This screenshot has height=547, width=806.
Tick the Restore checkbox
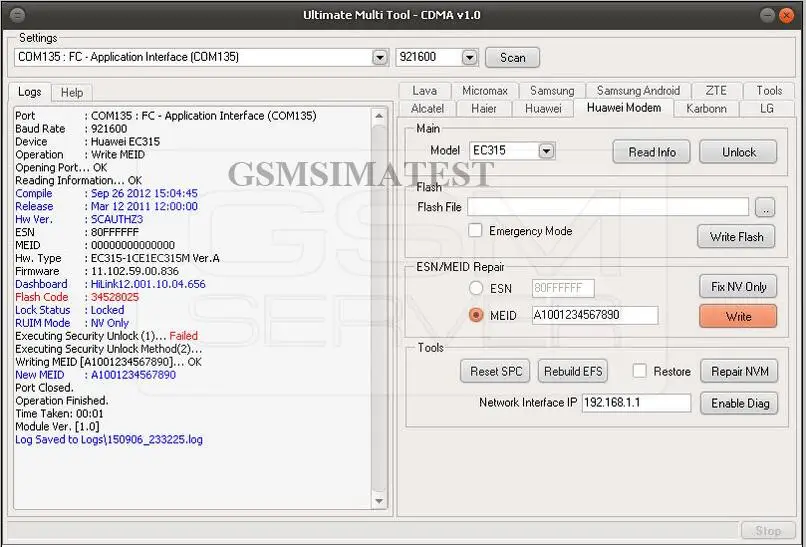coord(639,371)
